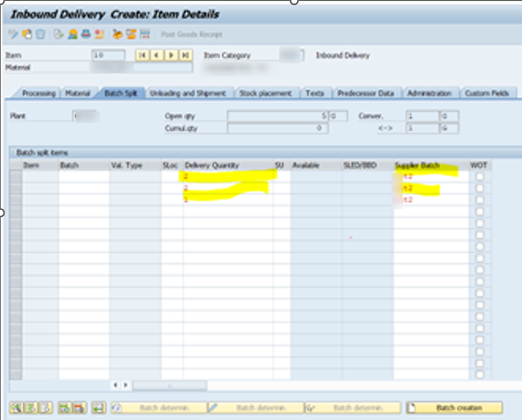The height and width of the screenshot is (420, 522).
Task: Tick WOT checkbox in fourth table row
Action: pyautogui.click(x=480, y=211)
